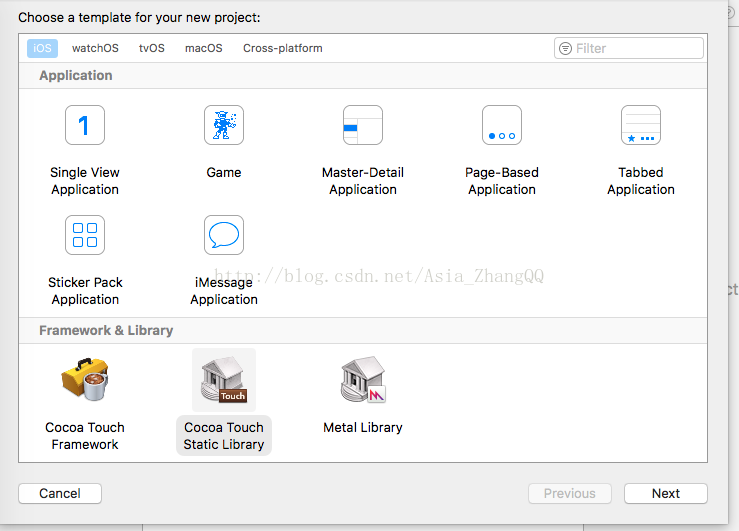Viewport: 739px width, 531px height.
Task: Click the filter icon in search field
Action: 565,48
